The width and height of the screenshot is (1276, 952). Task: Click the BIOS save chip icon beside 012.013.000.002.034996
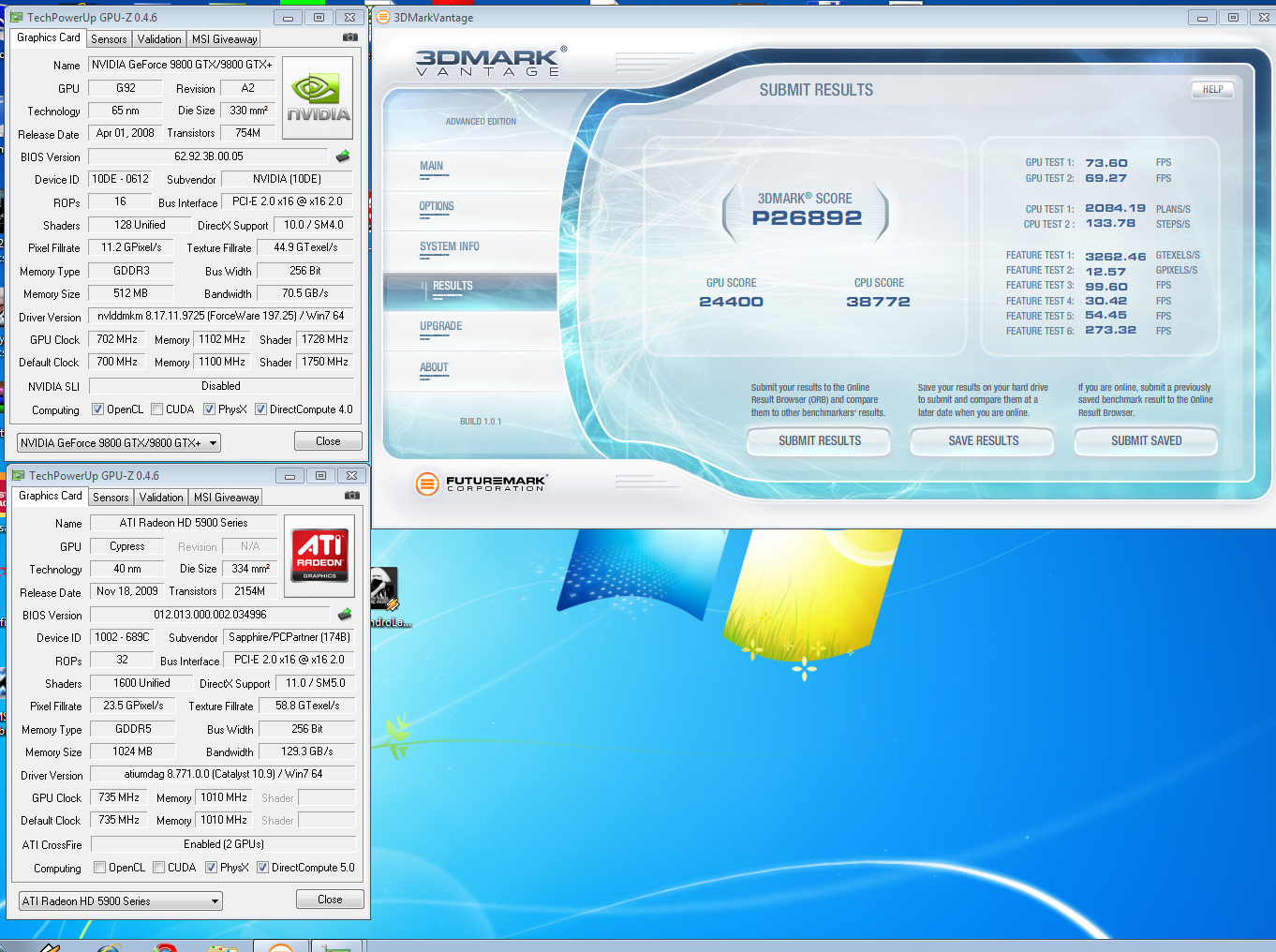[345, 615]
